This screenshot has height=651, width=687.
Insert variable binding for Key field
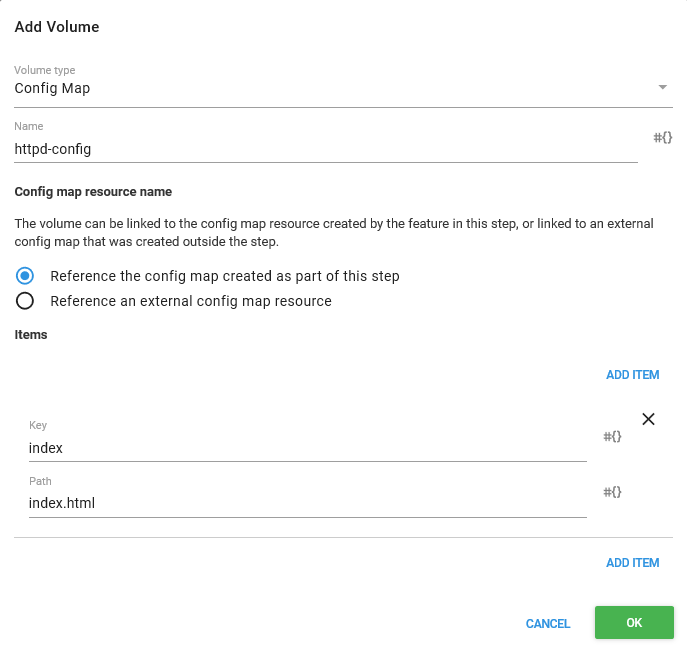612,437
